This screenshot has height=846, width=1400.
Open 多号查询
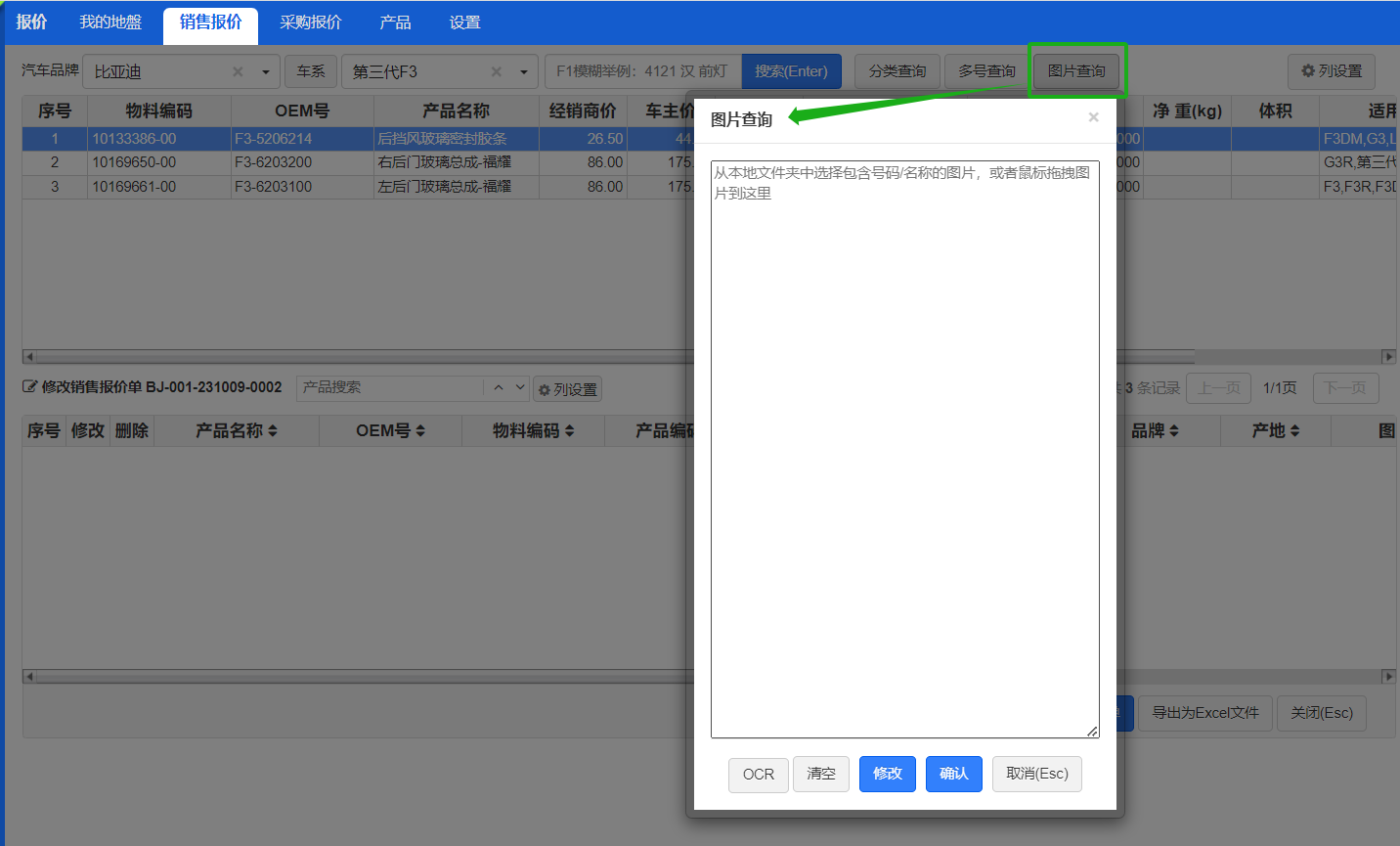pyautogui.click(x=986, y=71)
